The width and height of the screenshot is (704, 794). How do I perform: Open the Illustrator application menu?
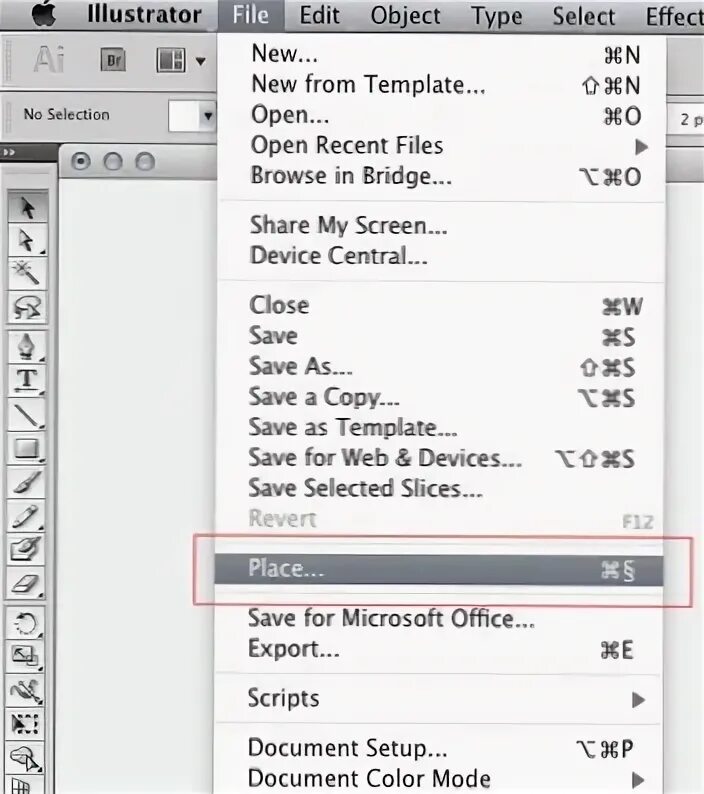coord(144,14)
